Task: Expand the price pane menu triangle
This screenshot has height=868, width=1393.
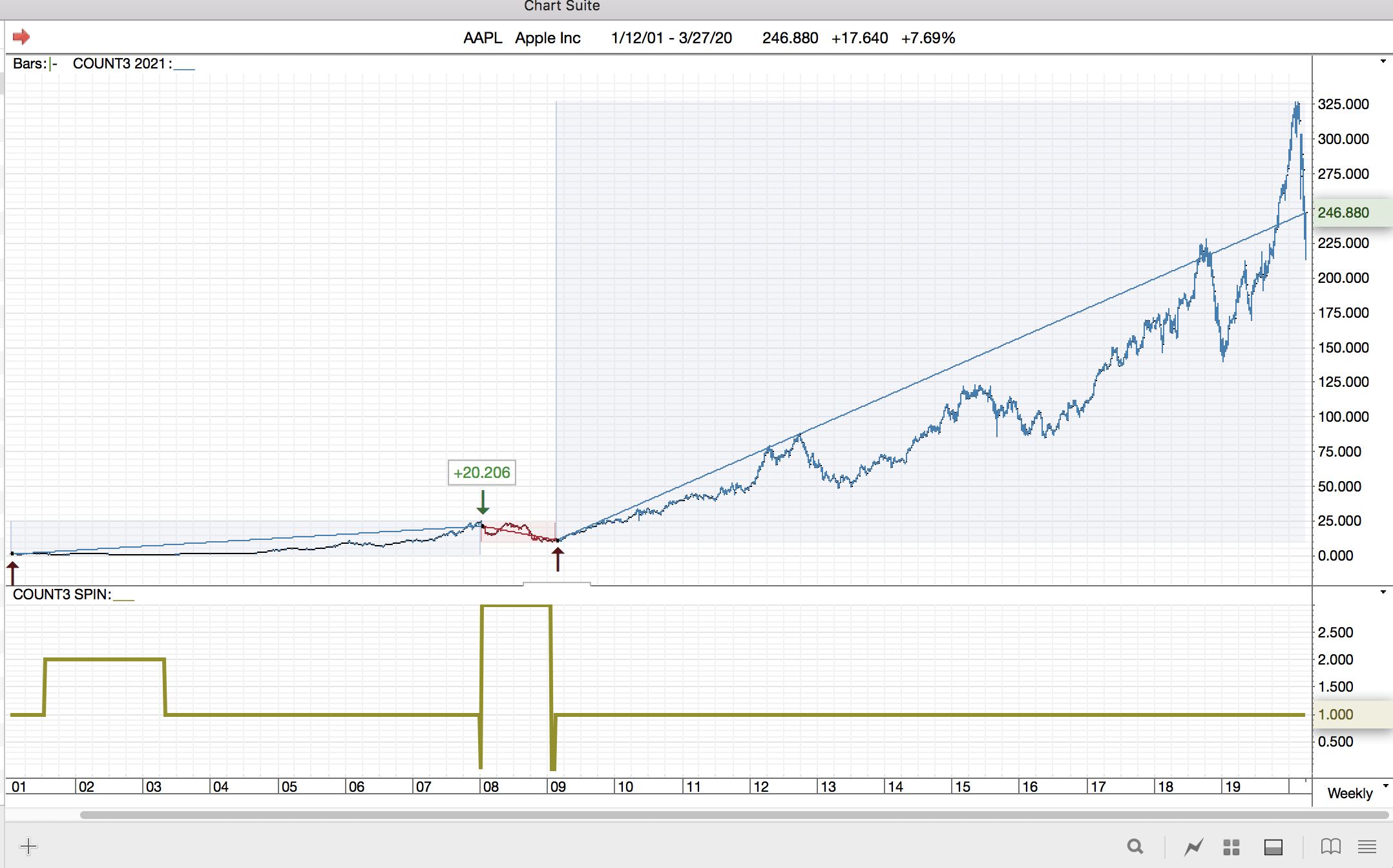Action: [1383, 61]
